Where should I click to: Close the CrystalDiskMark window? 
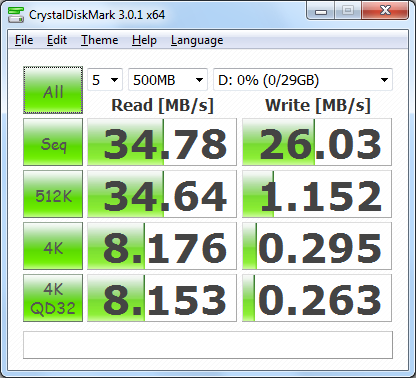pyautogui.click(x=385, y=11)
